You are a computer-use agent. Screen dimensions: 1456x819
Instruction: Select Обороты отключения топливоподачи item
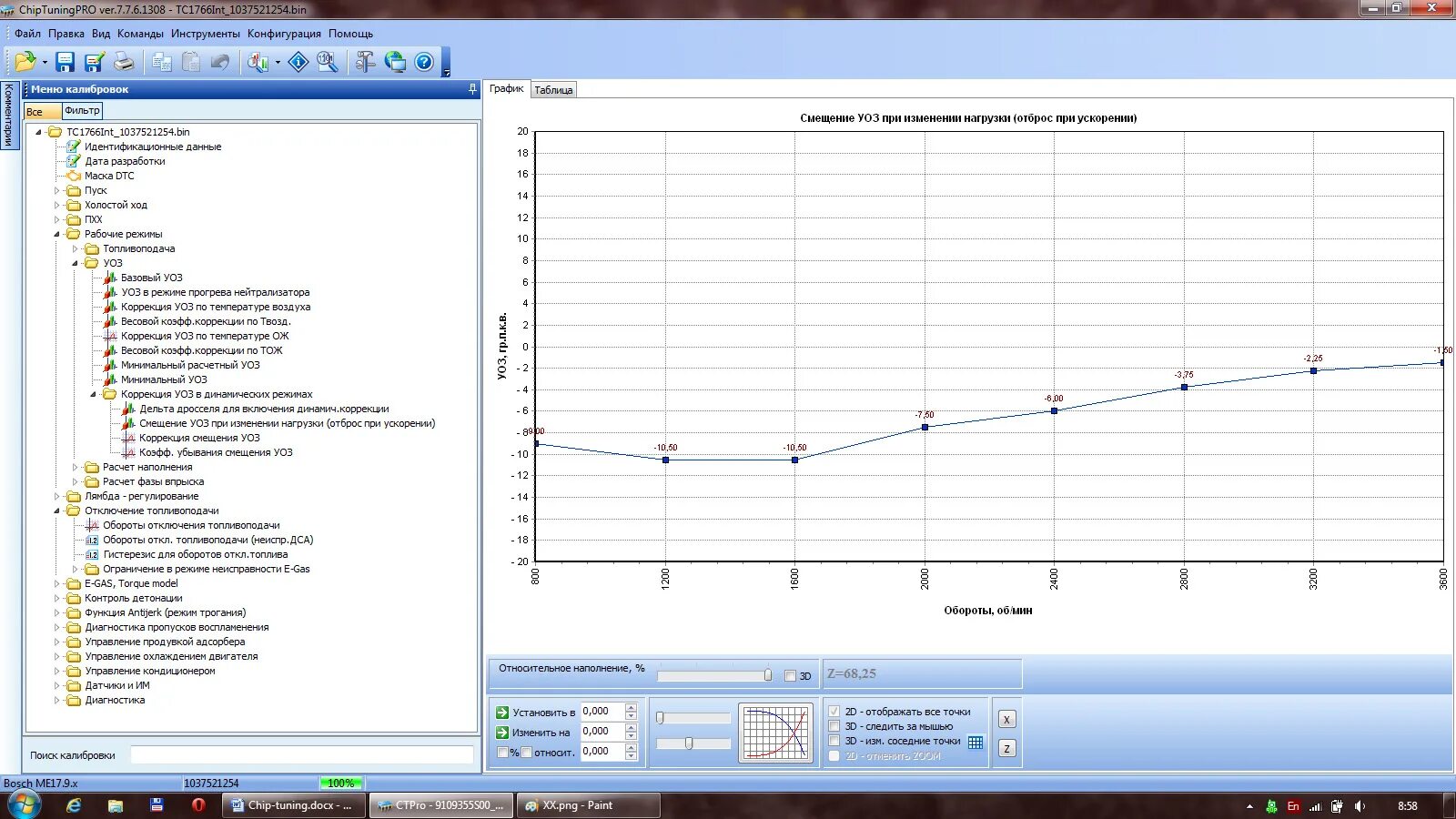pyautogui.click(x=191, y=525)
